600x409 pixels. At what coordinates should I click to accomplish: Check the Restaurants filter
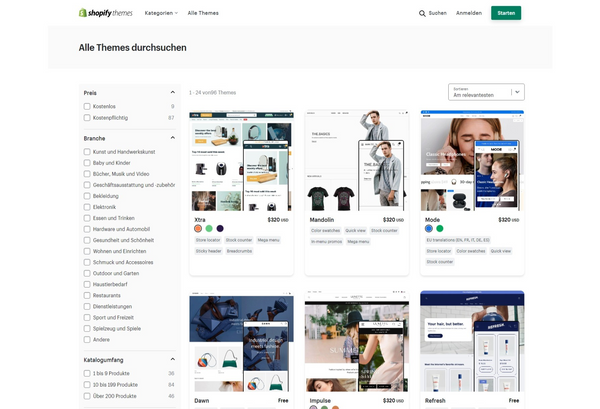click(x=87, y=295)
